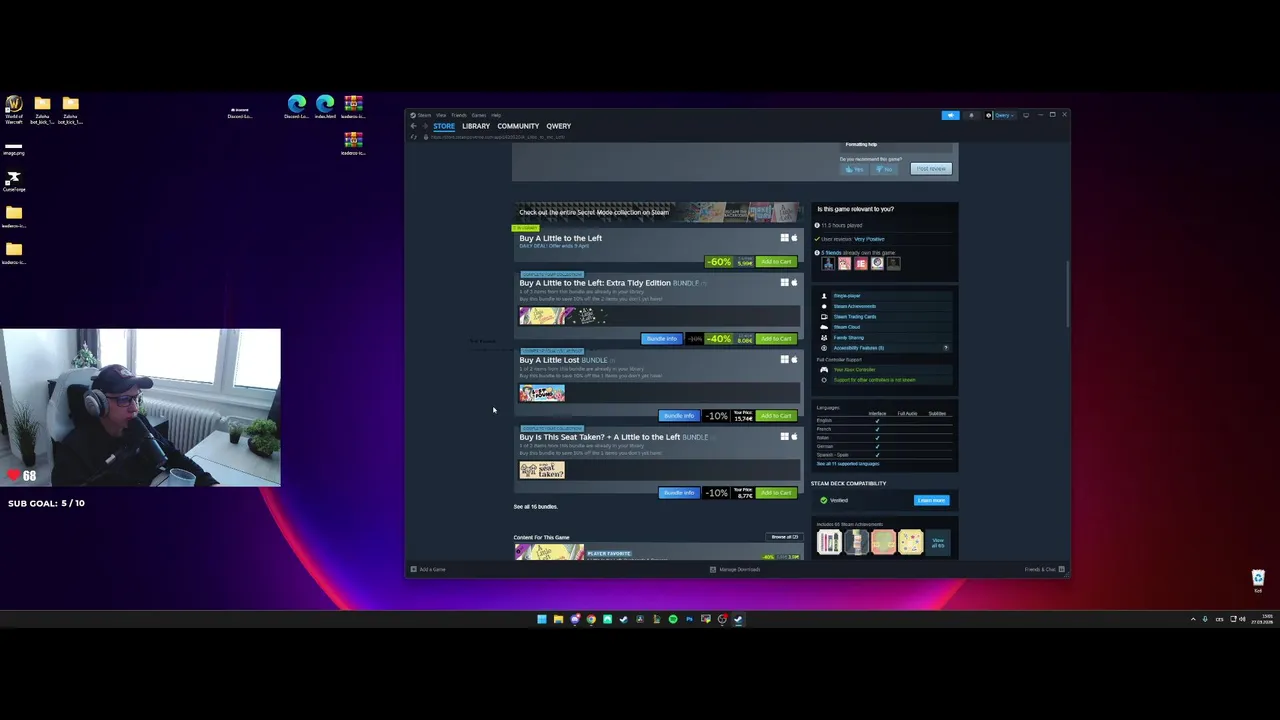
Task: Reload the Steam store page
Action: [413, 136]
